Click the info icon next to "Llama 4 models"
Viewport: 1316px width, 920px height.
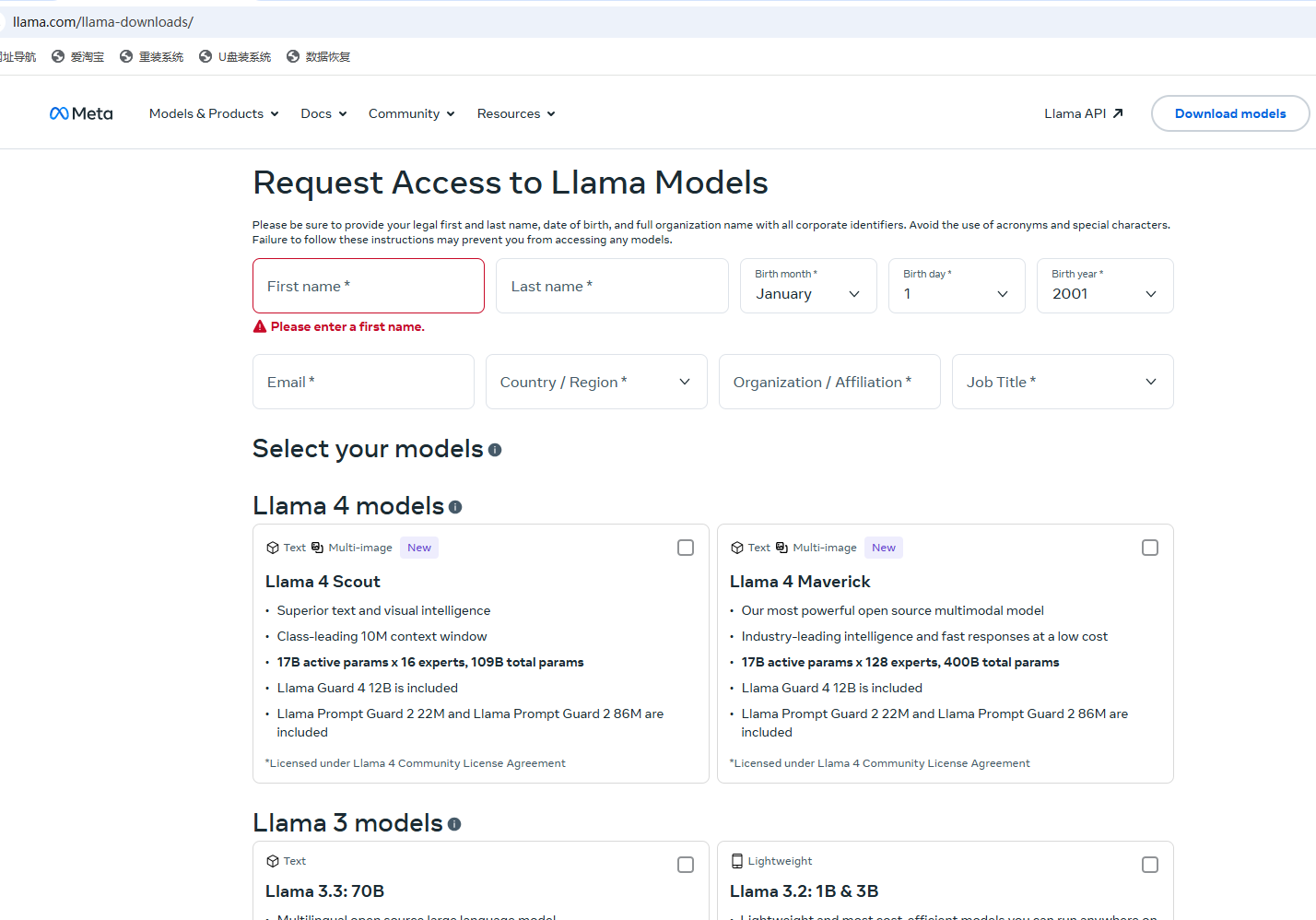click(455, 507)
